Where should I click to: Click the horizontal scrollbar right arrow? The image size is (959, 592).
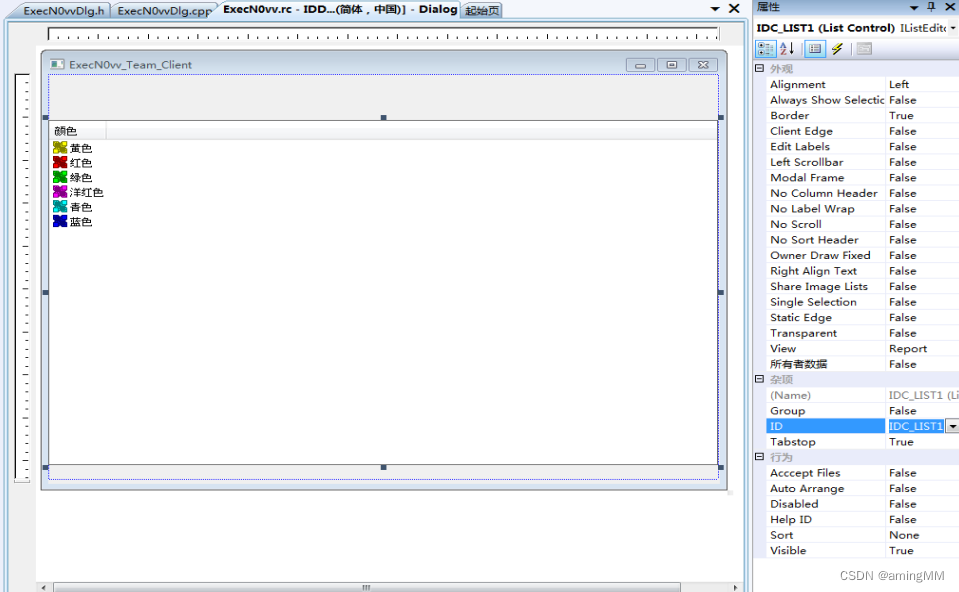pos(735,587)
